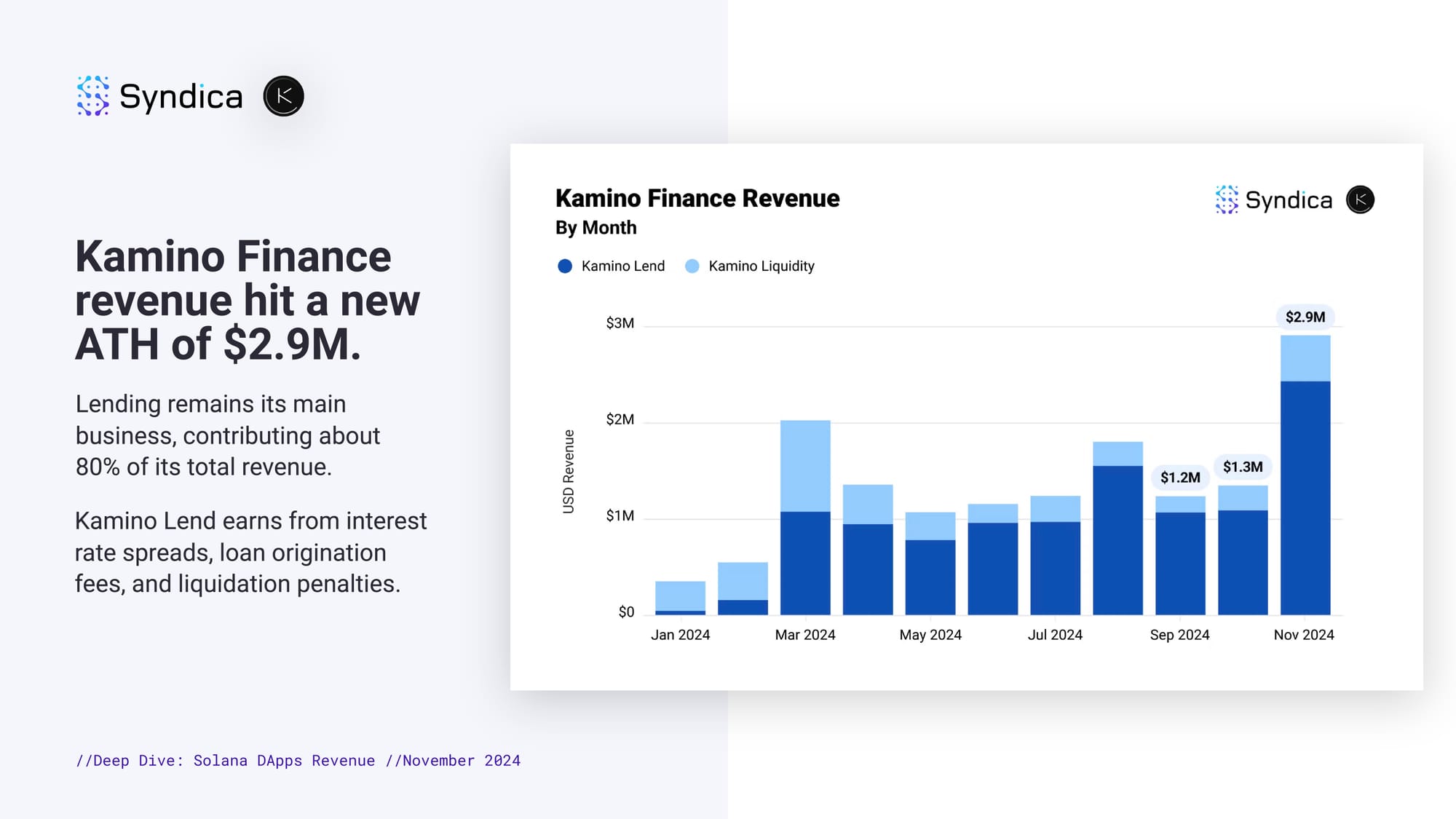Click the small Kamino icon in chart card

1359,199
